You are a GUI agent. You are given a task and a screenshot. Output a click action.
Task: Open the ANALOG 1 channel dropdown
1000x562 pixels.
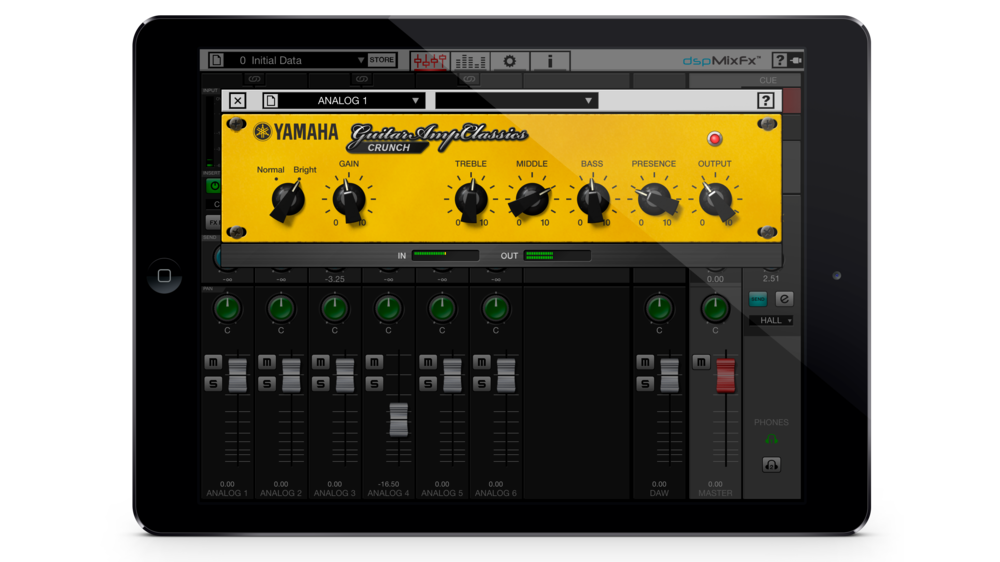coord(351,100)
